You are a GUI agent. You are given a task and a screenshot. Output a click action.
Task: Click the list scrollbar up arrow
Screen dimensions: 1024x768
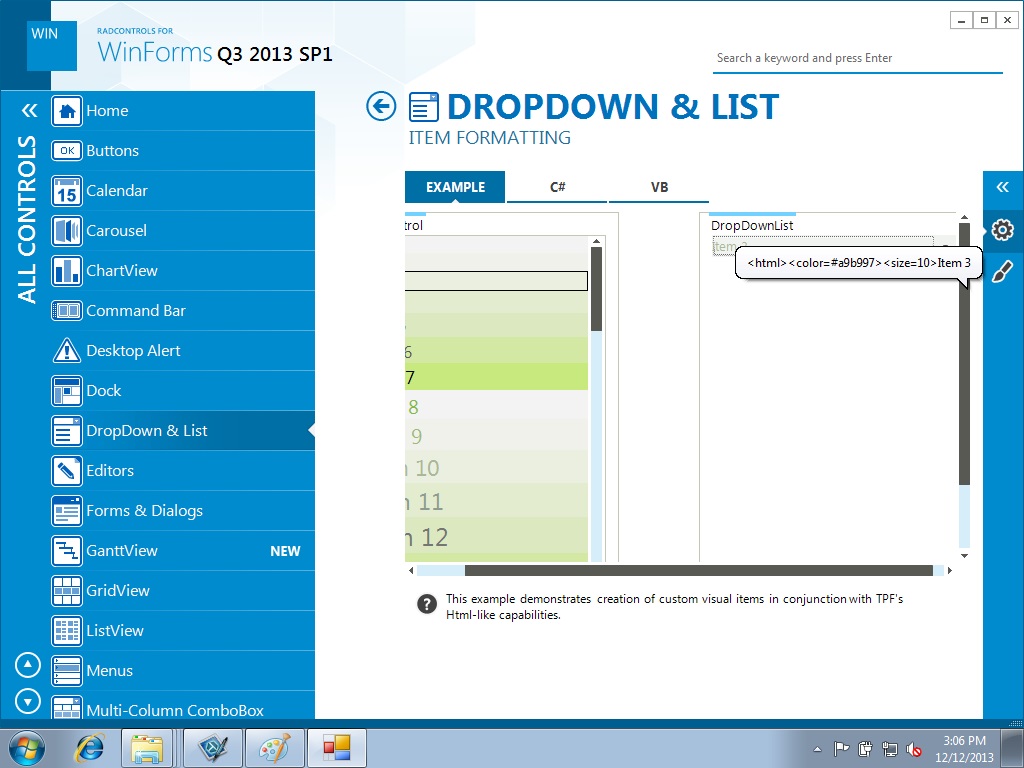pos(596,242)
